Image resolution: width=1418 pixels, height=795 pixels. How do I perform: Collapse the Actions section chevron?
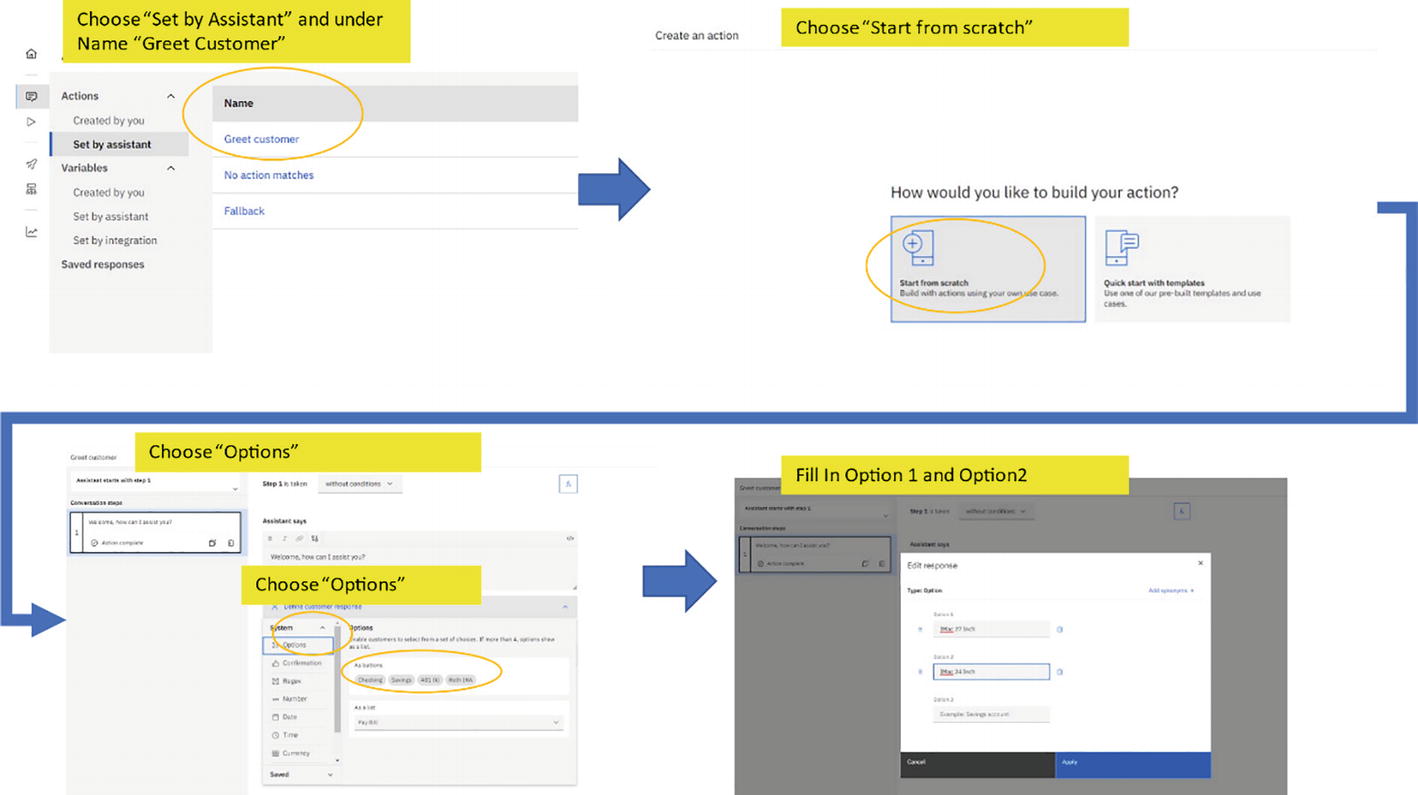pos(170,96)
